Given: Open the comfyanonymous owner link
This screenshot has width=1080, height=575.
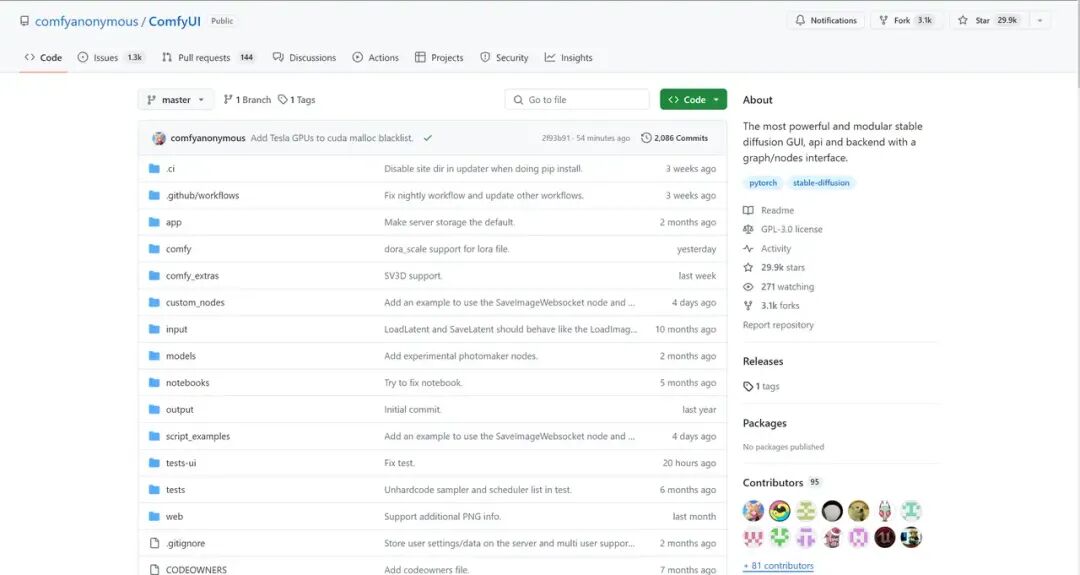Looking at the screenshot, I should click(87, 21).
